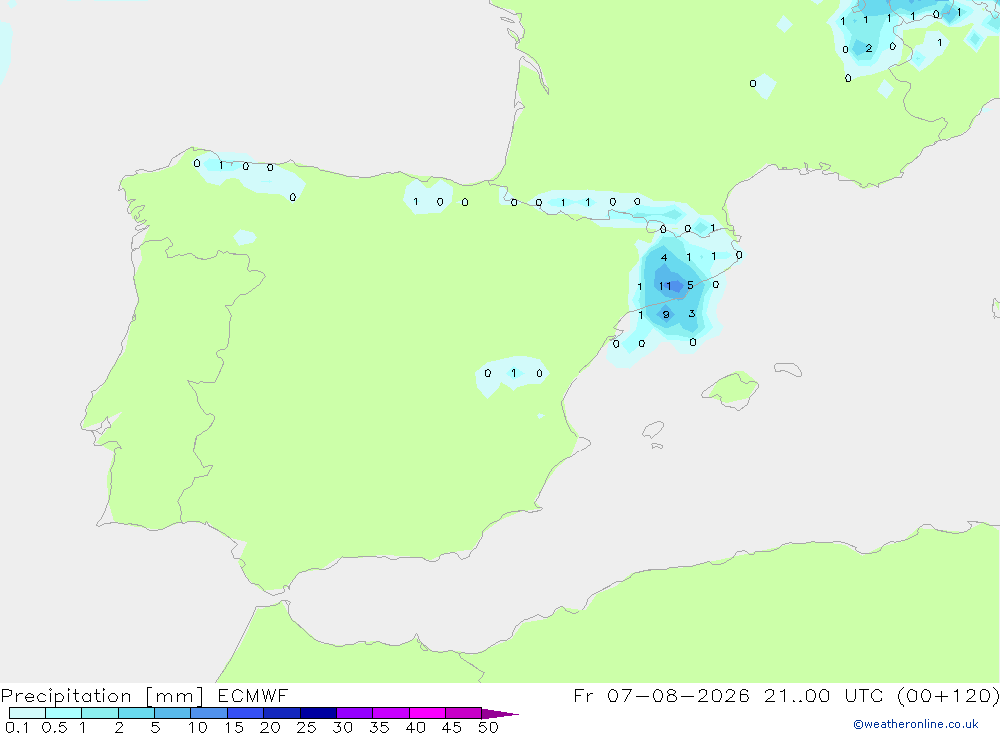The width and height of the screenshot is (1000, 733).
Task: Click the legend label '50'
Action: coord(489,727)
